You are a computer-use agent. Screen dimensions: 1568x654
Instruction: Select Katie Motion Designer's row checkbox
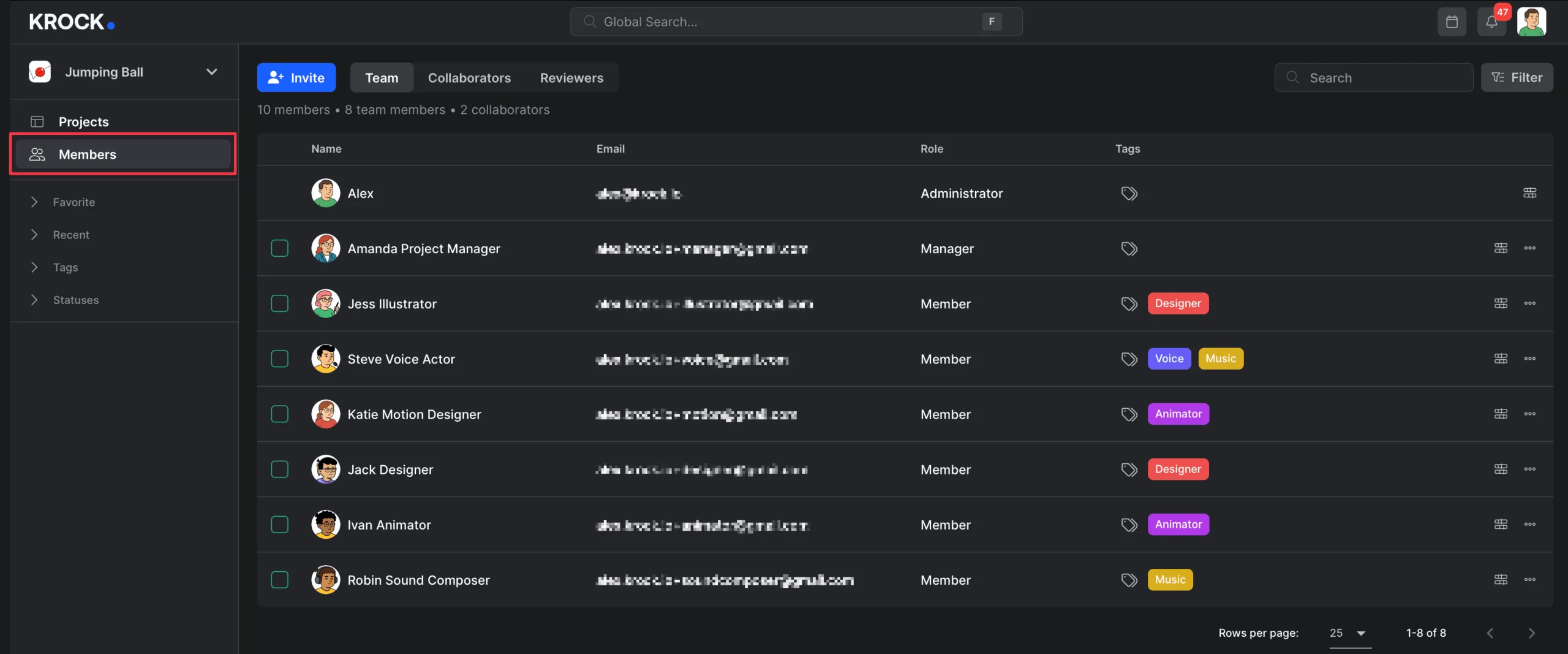coord(280,414)
